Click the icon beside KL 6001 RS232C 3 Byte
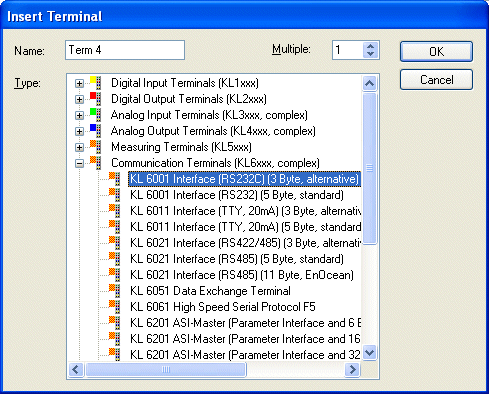This screenshot has height=394, width=489. 115,178
